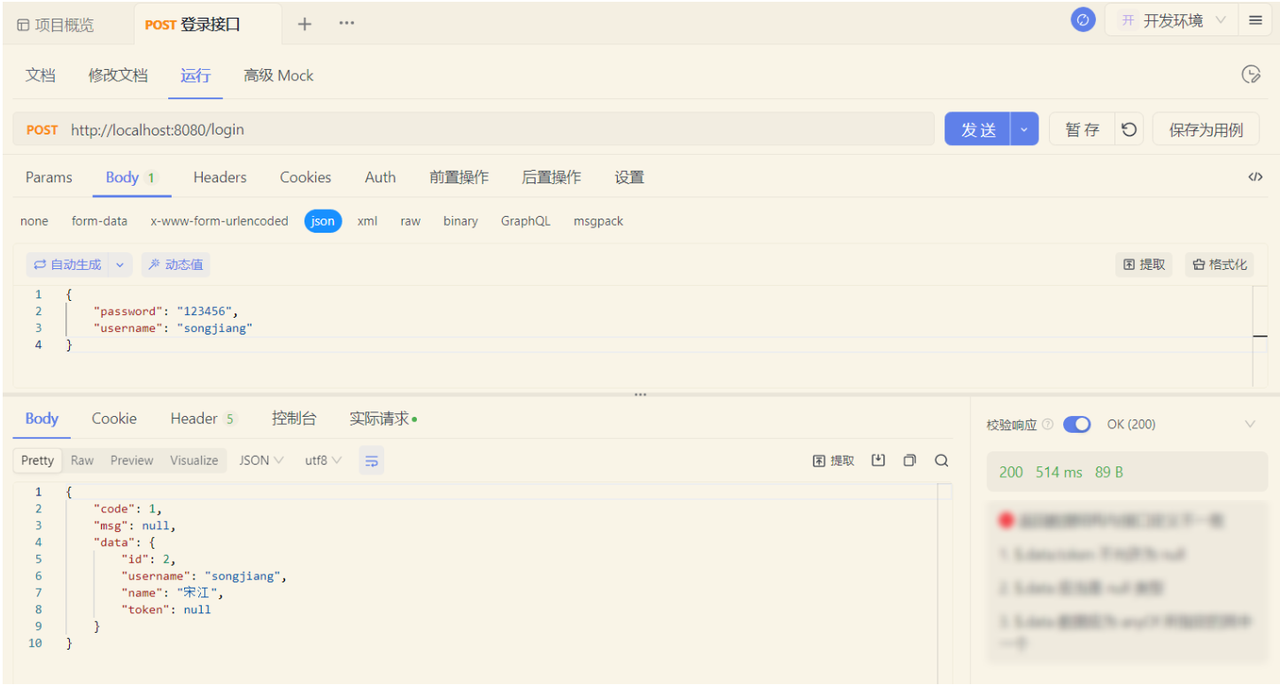Viewport: 1280px width, 685px height.
Task: Download the response via save icon
Action: (x=878, y=460)
